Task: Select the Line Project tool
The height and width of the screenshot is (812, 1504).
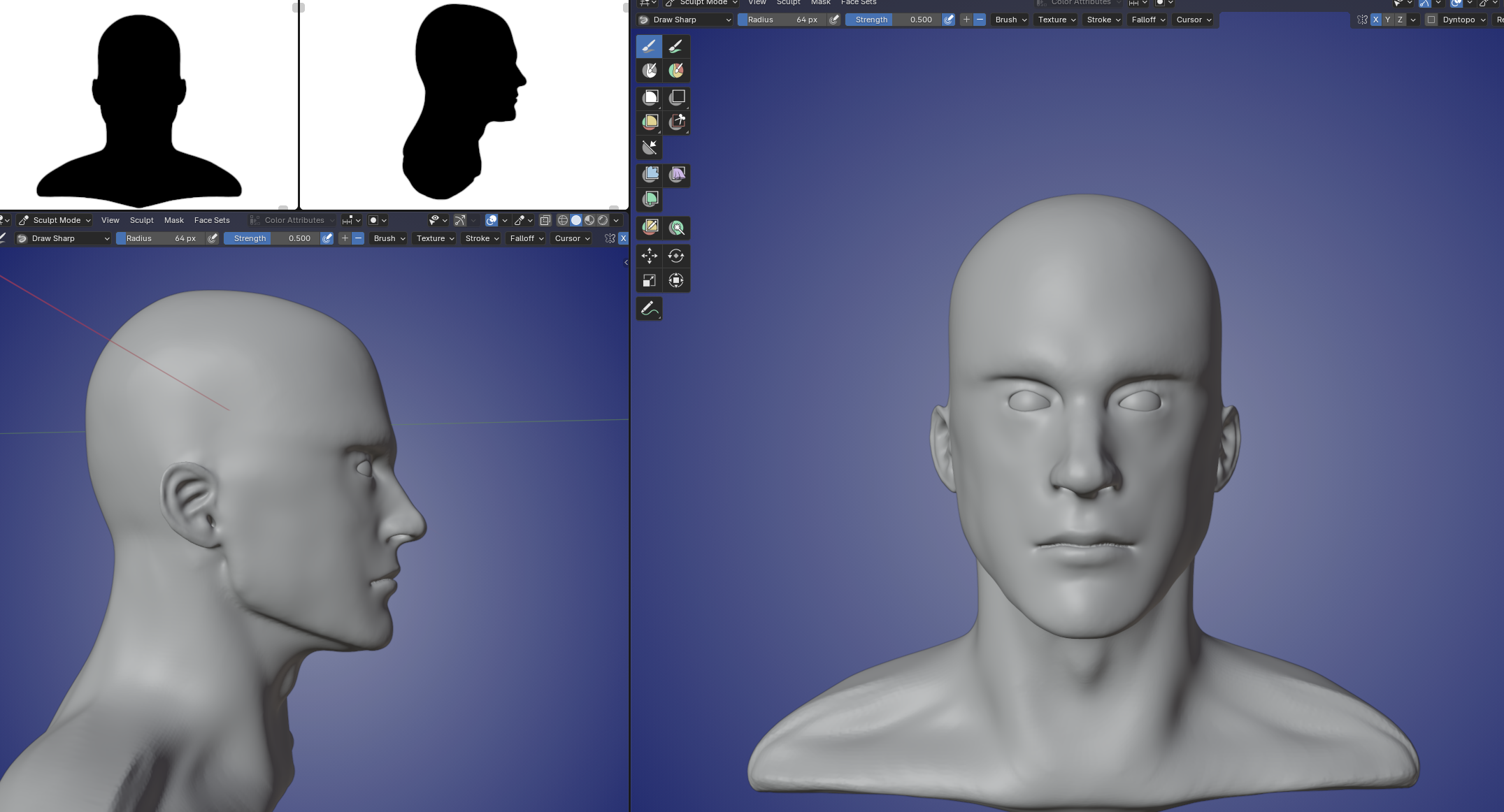Action: 650,147
